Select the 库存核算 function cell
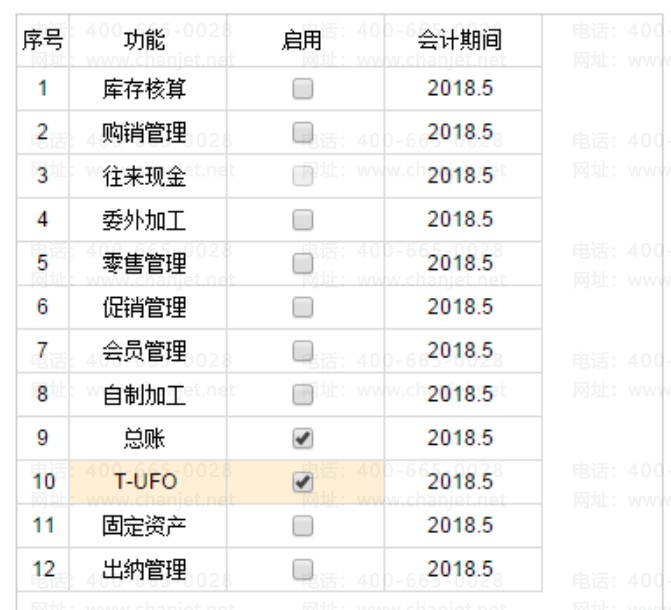671x610 pixels. 145,89
